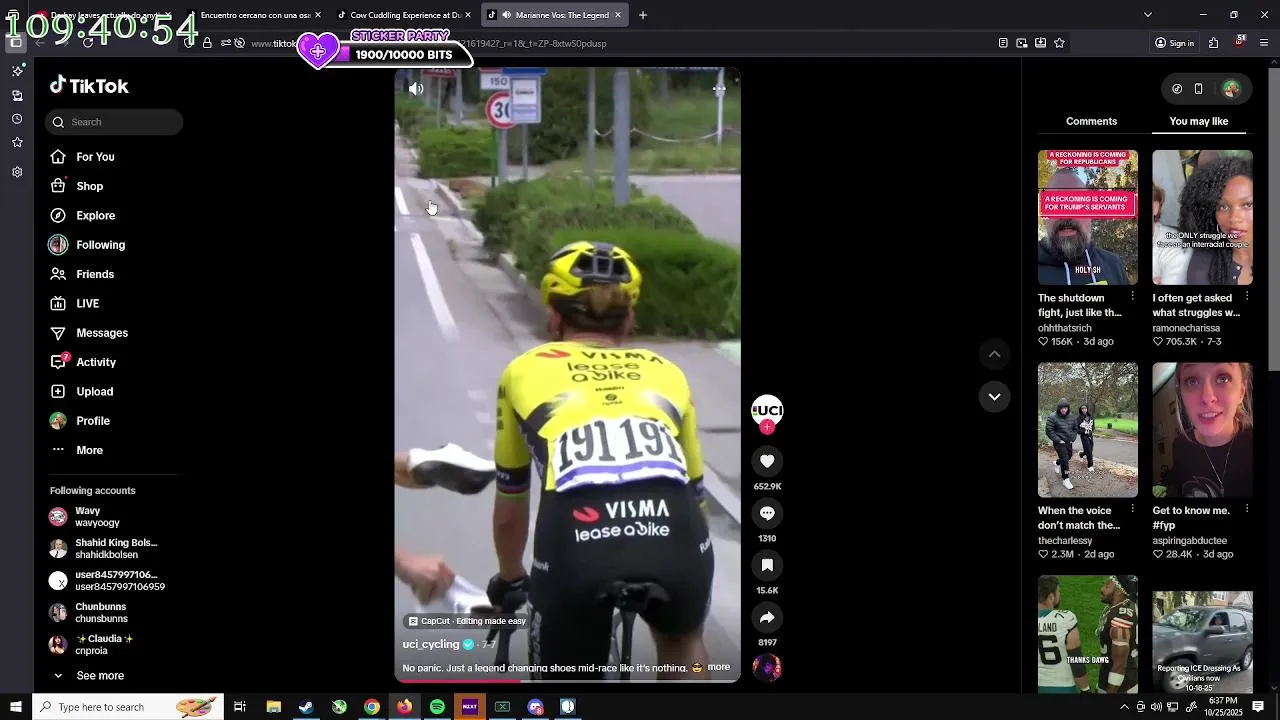Click the uci_cycling username under video

[x=431, y=645]
